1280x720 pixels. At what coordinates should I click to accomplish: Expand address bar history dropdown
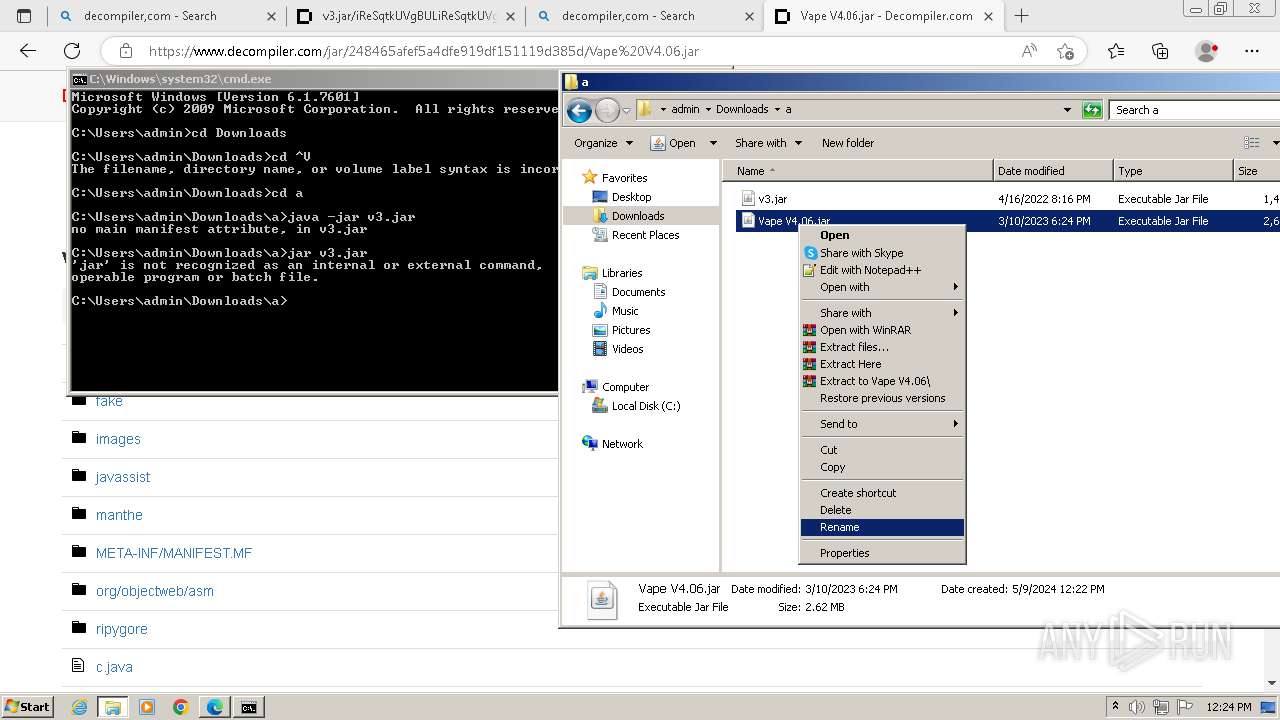[x=1067, y=110]
